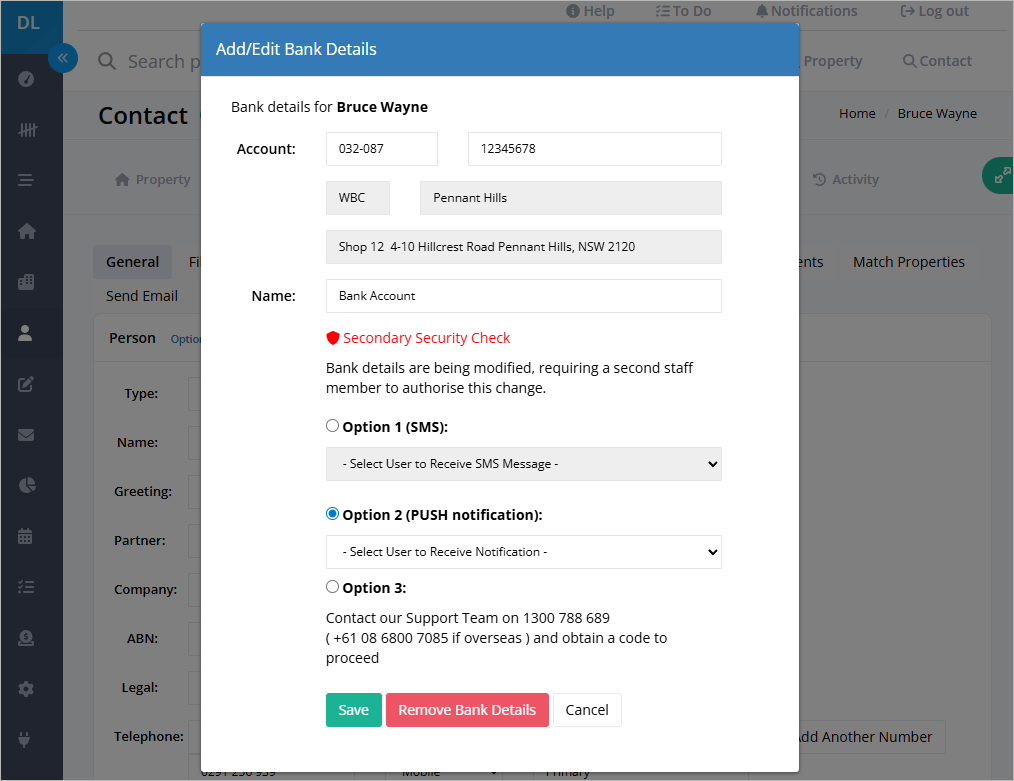Open the calendar icon in sidebar

[26, 536]
